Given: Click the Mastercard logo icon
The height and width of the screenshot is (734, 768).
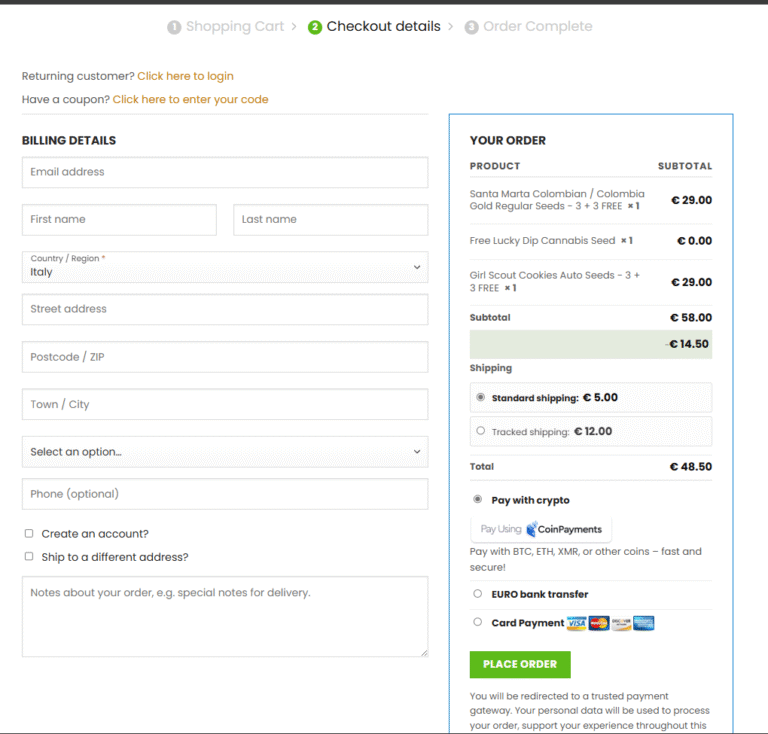Looking at the screenshot, I should click(x=599, y=623).
